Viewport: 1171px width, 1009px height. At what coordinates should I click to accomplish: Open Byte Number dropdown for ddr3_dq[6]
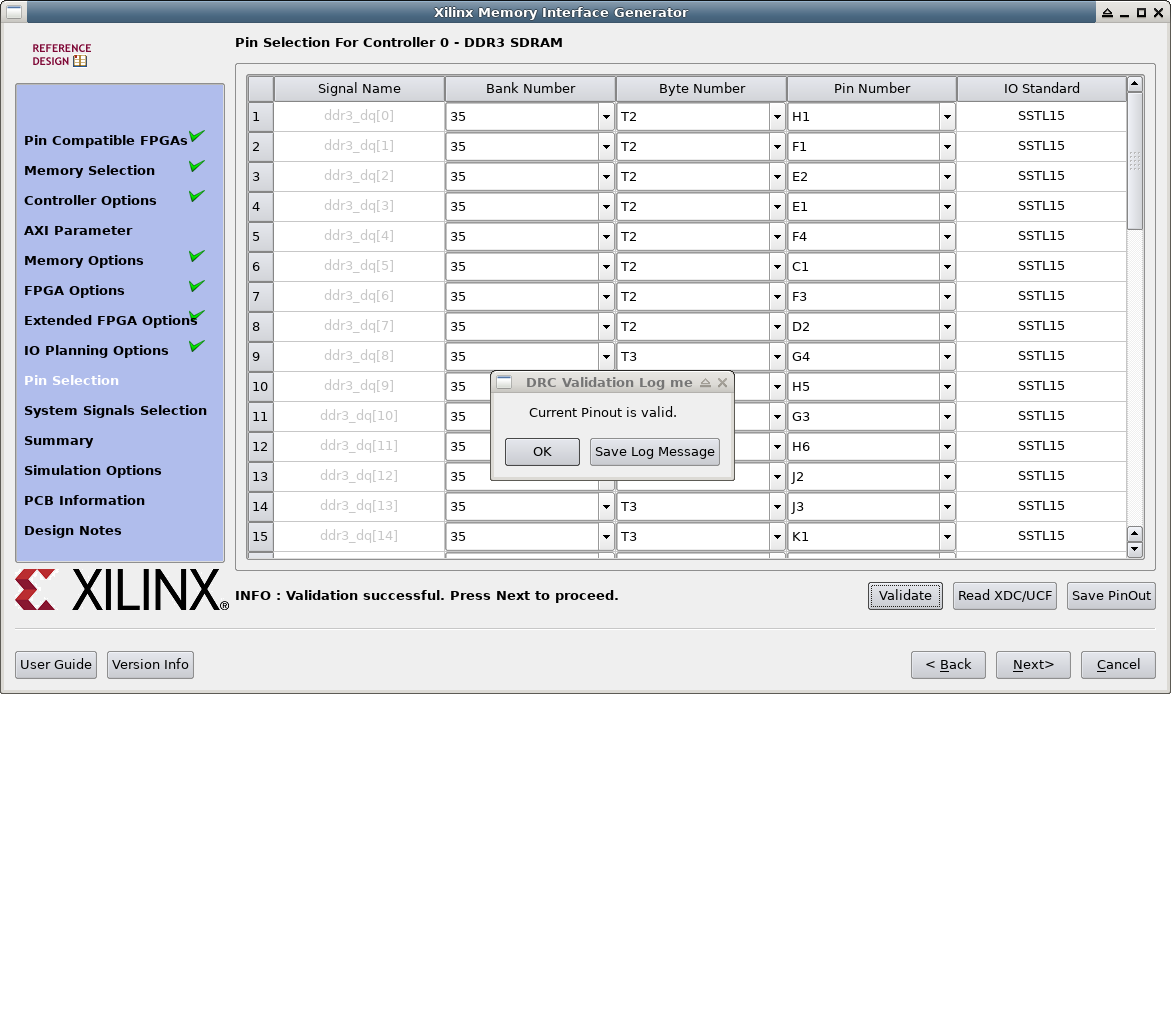tap(777, 297)
